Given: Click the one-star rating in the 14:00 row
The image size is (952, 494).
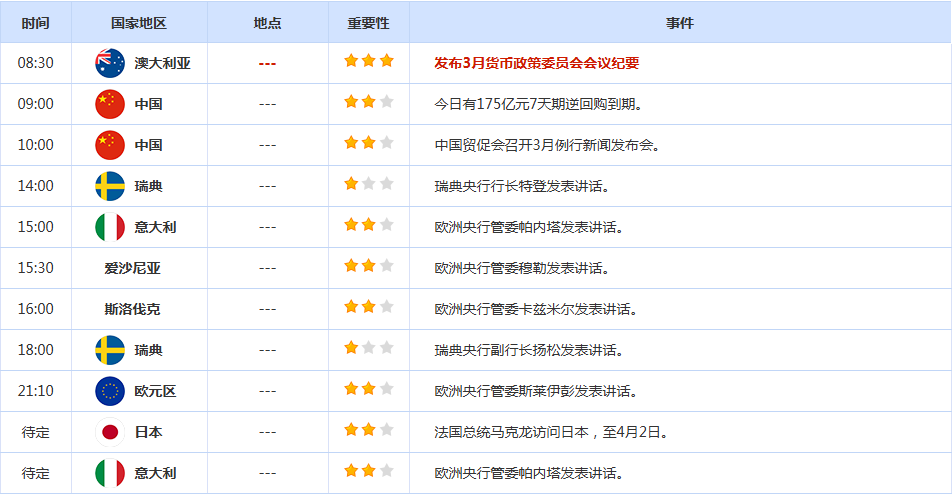Looking at the screenshot, I should pos(368,184).
